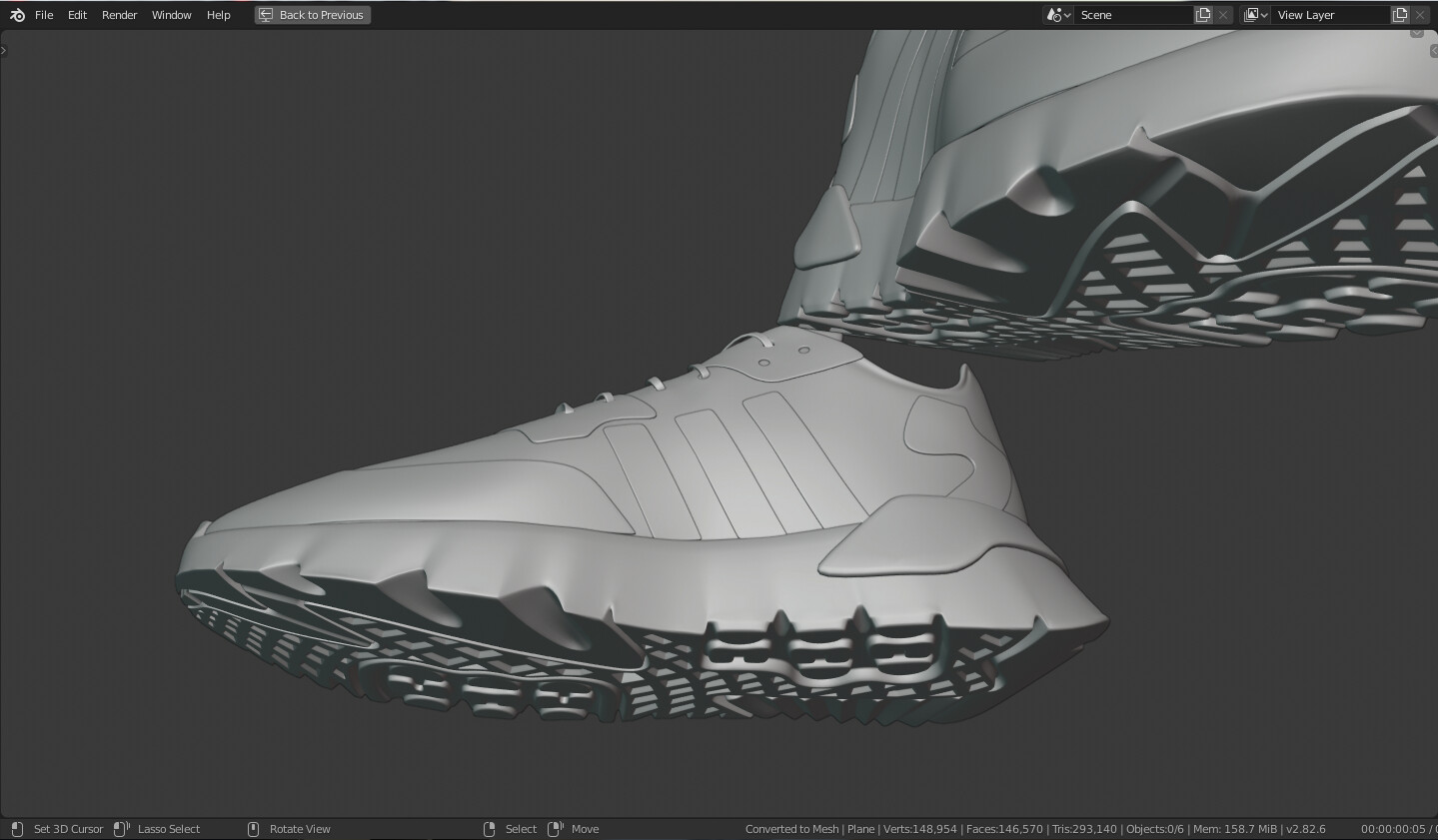Open the Edit menu
This screenshot has height=840, width=1438.
77,15
